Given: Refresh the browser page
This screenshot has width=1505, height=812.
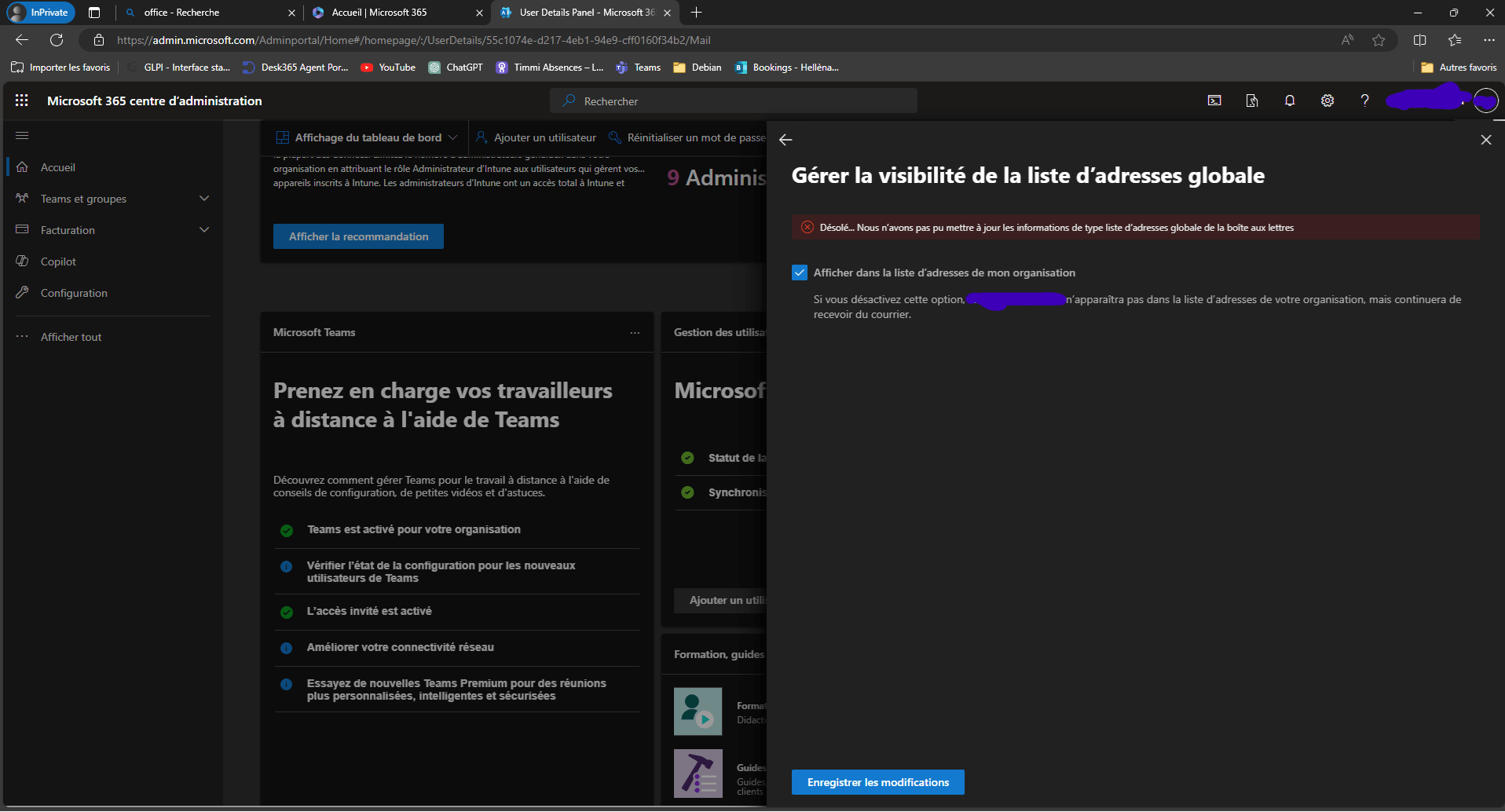Looking at the screenshot, I should [57, 40].
